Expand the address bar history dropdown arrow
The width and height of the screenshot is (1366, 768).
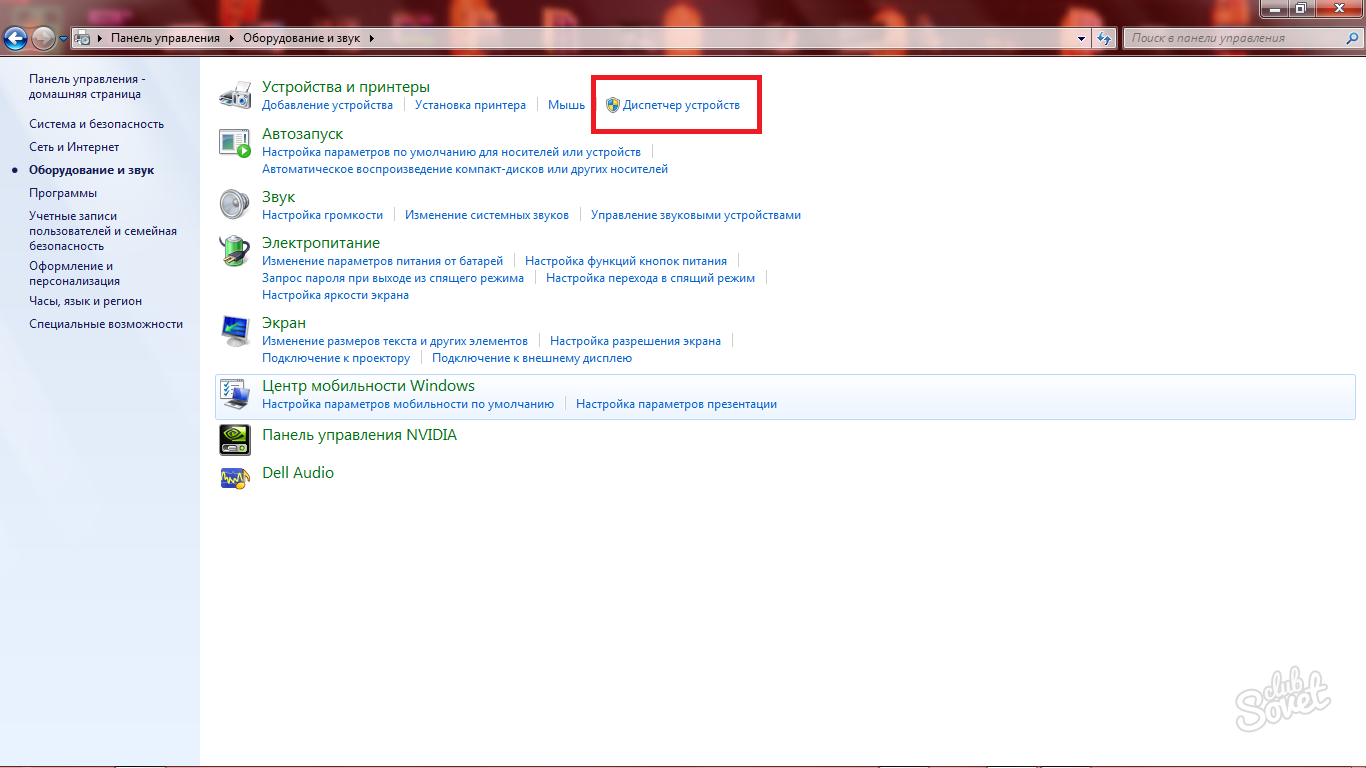[x=1081, y=38]
